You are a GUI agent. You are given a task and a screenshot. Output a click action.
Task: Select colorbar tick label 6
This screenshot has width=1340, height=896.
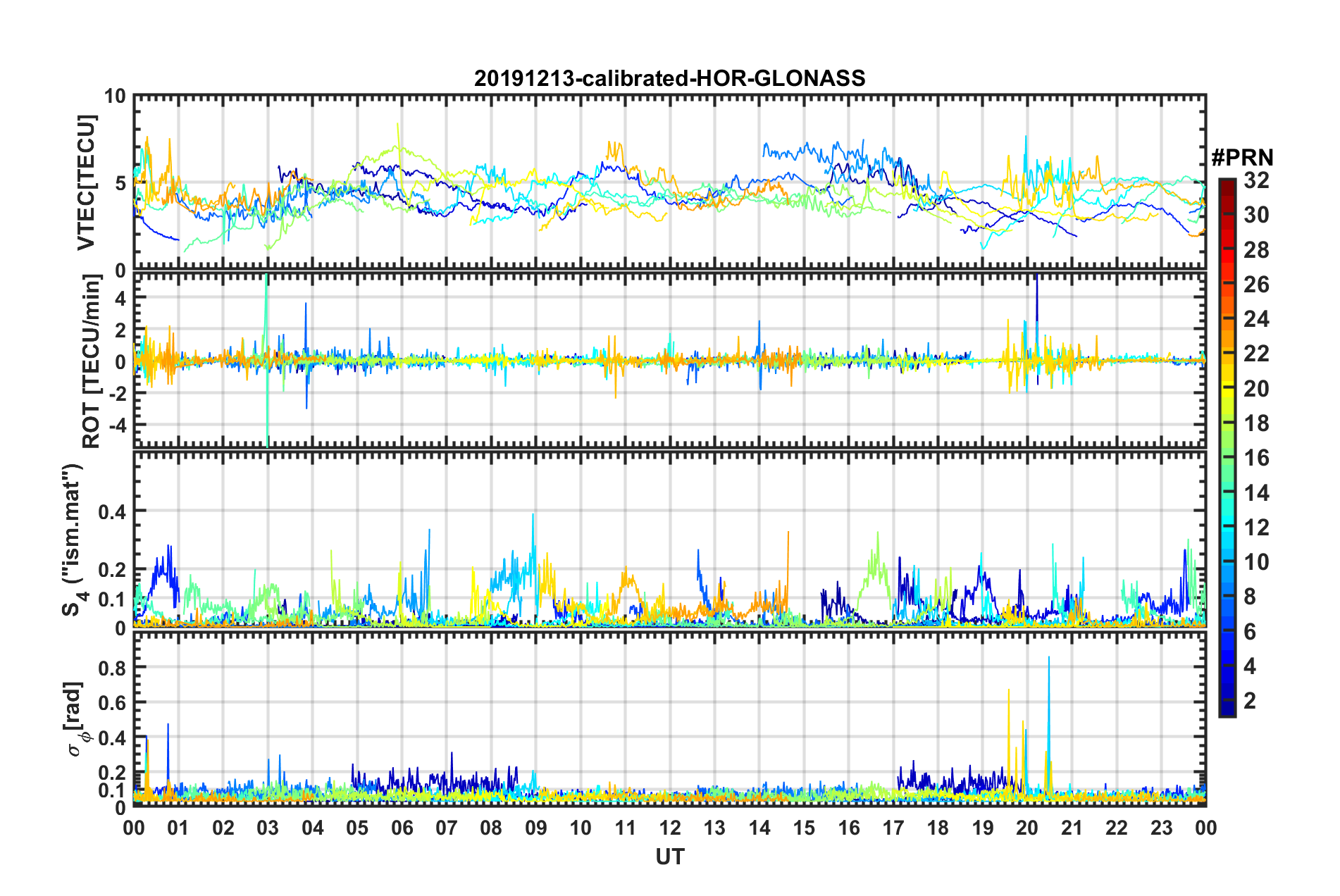point(1250,632)
